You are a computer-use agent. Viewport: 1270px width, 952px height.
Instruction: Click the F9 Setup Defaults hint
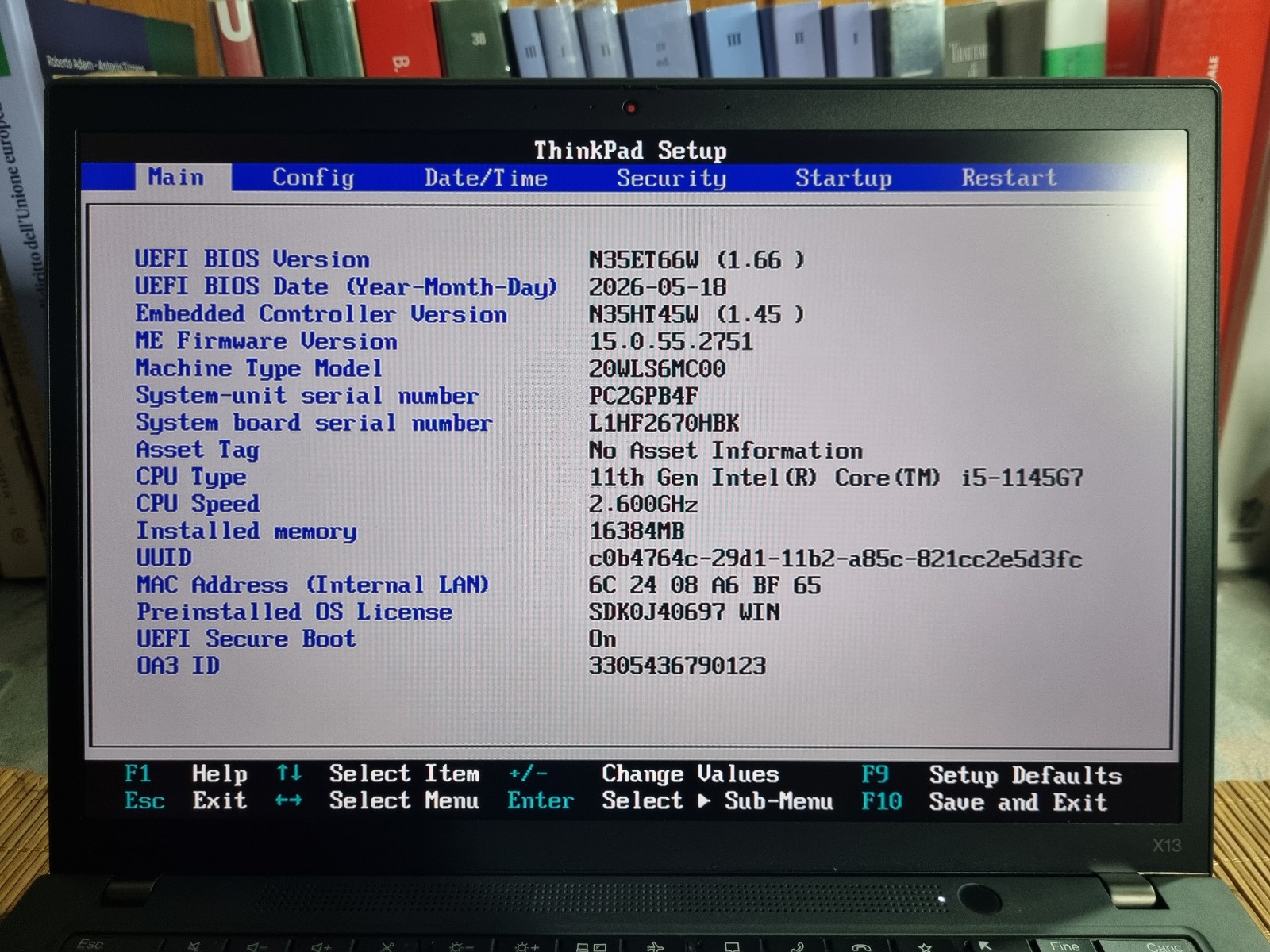tap(992, 774)
